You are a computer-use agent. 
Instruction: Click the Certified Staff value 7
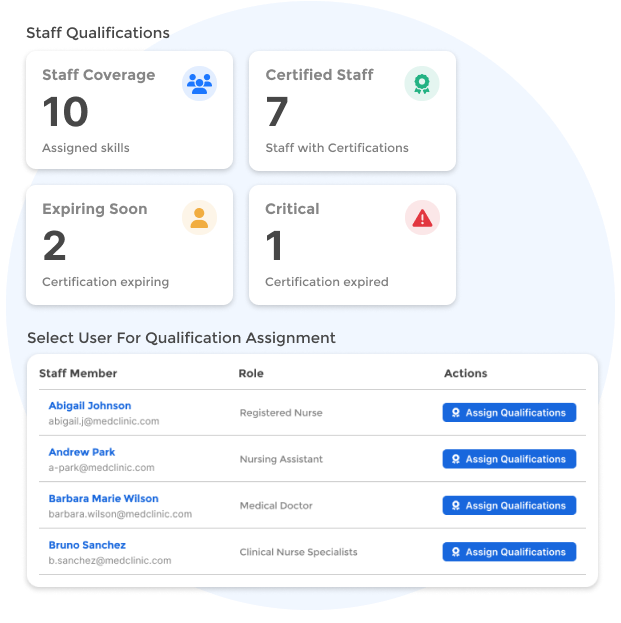click(x=277, y=112)
